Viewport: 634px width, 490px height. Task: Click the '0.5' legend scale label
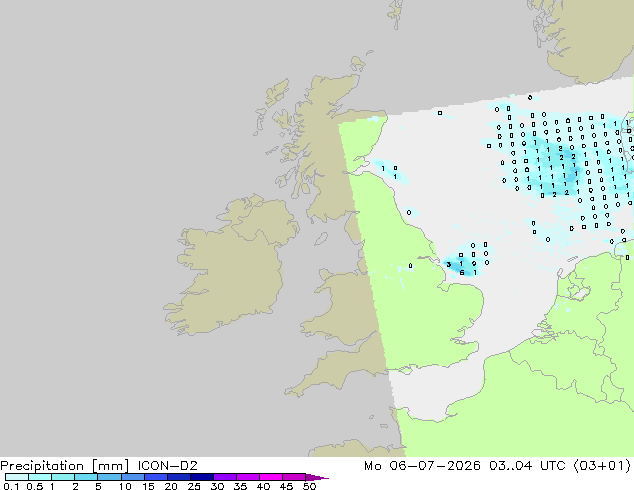tap(34, 486)
